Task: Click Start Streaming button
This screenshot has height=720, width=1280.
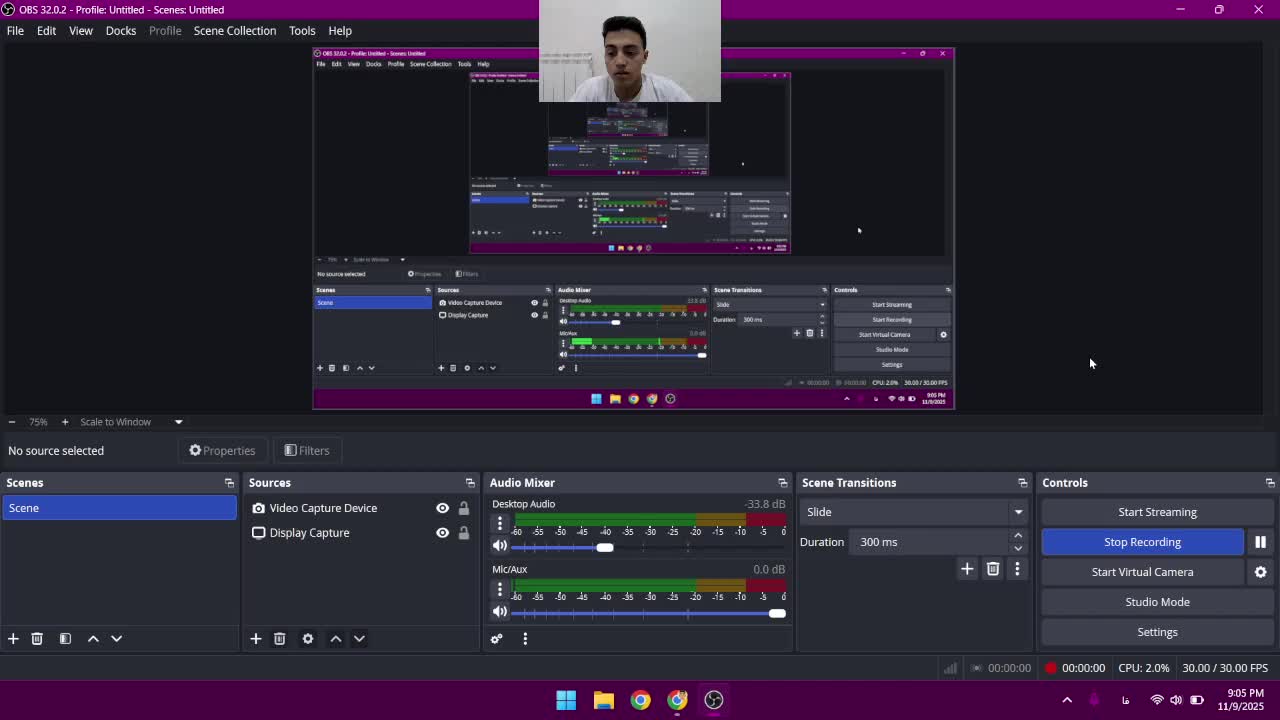Action: pyautogui.click(x=1157, y=512)
